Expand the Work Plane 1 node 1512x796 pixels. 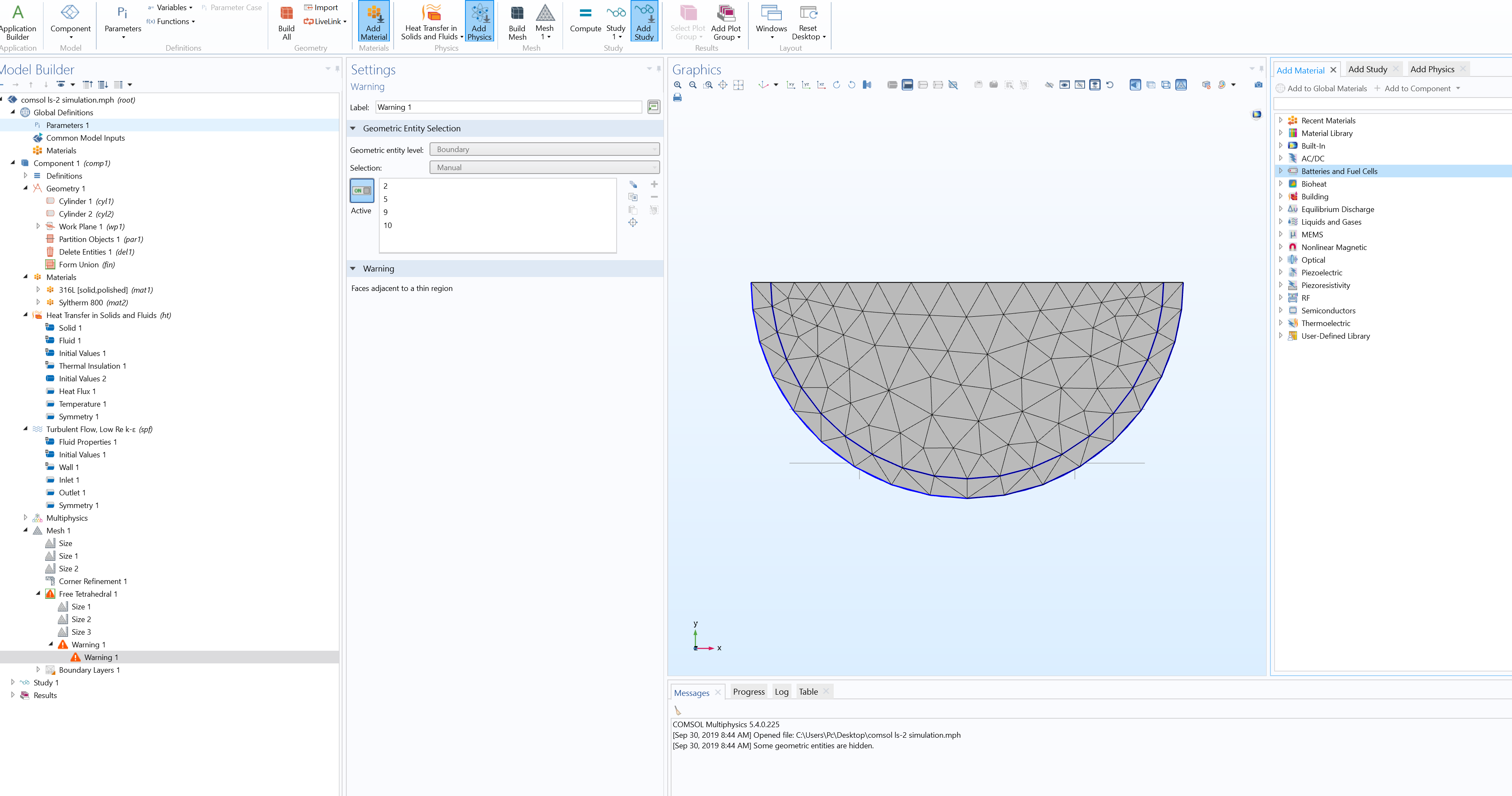coord(38,226)
